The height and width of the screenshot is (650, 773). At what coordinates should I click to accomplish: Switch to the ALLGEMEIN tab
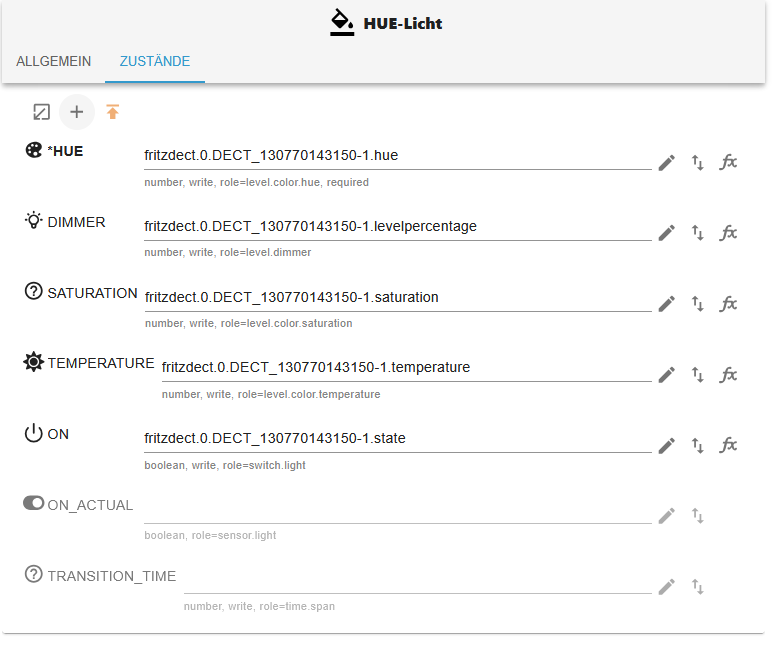[x=54, y=62]
